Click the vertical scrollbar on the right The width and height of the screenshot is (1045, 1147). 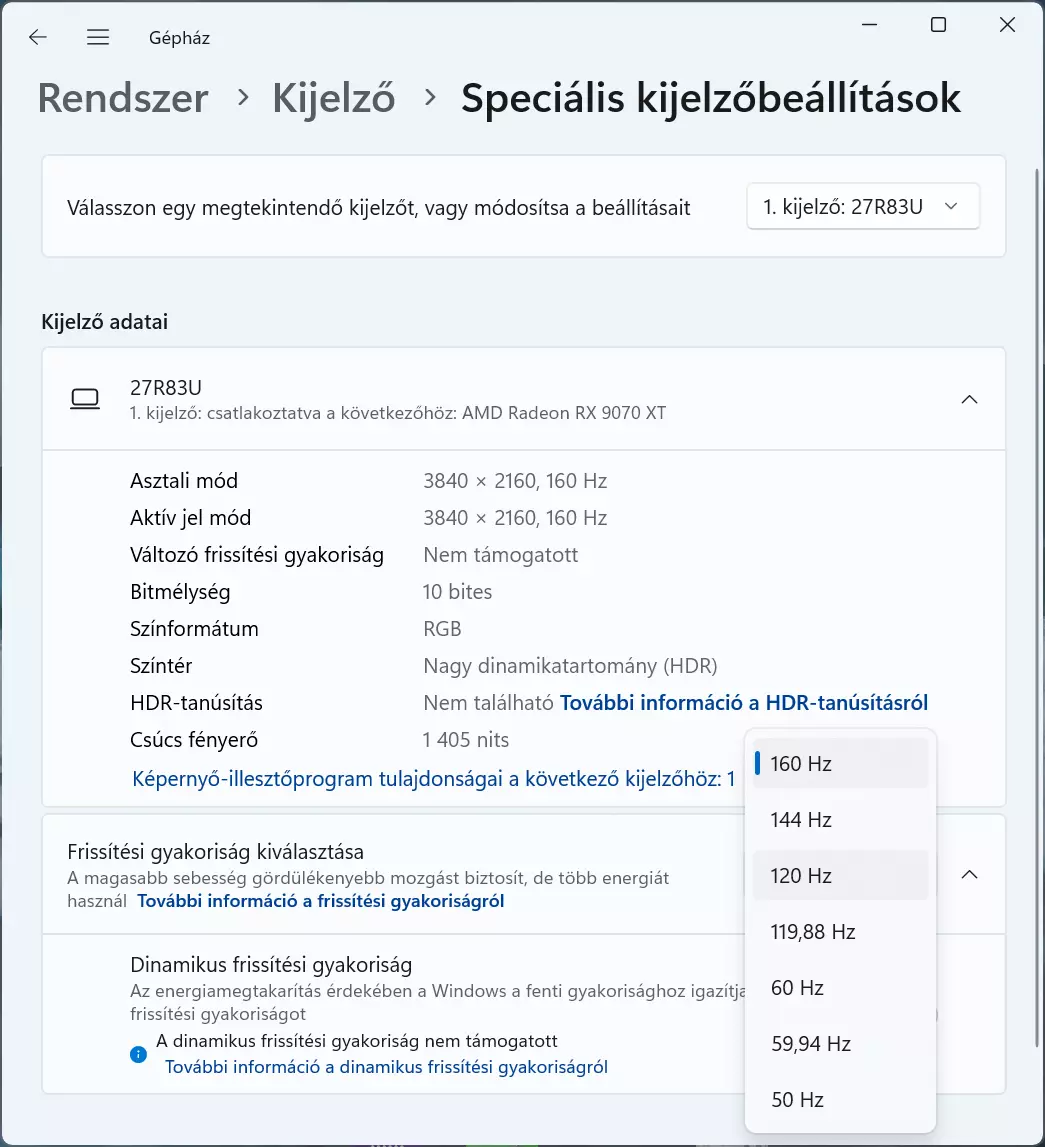(x=1036, y=607)
